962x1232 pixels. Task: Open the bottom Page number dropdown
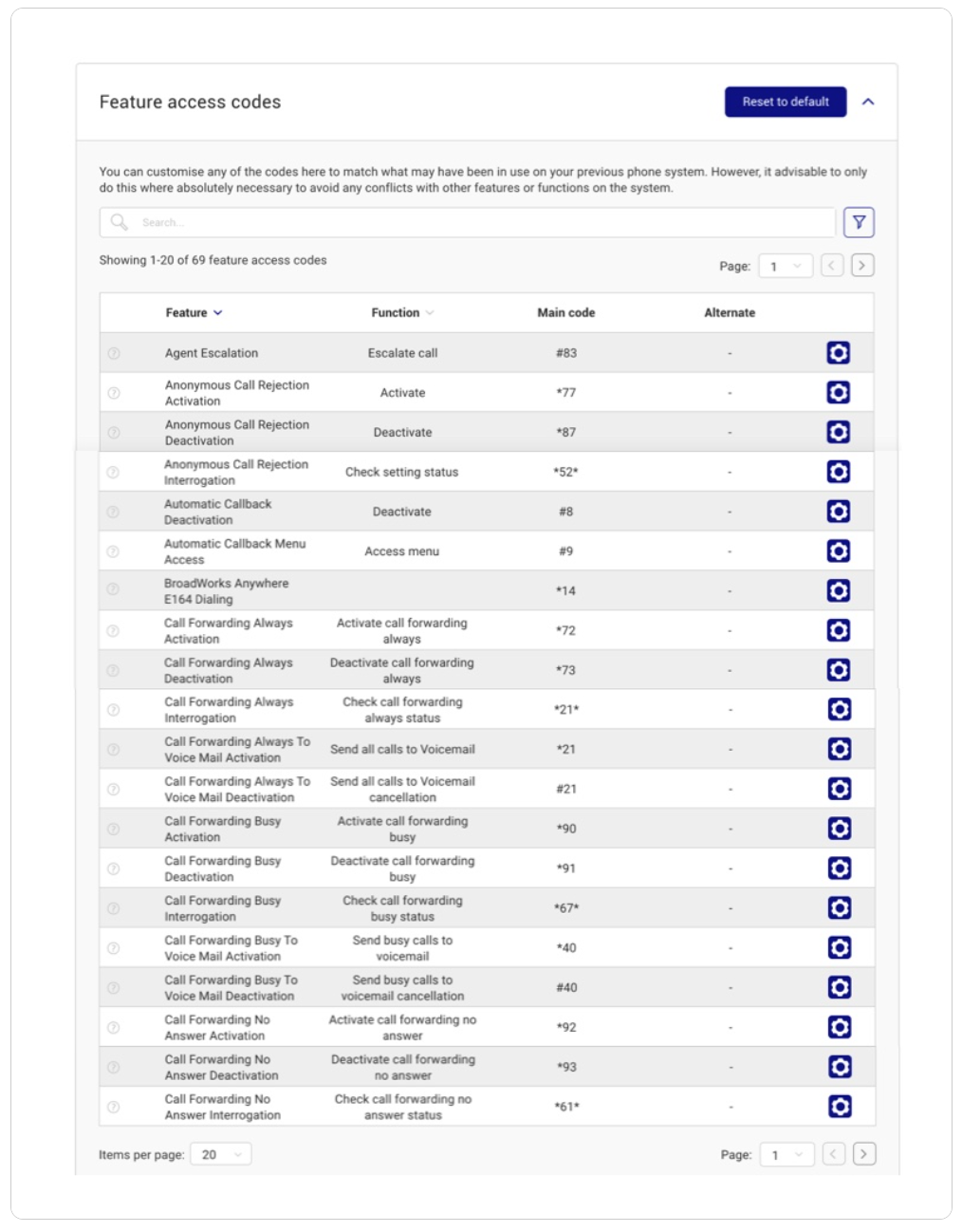tap(787, 1154)
